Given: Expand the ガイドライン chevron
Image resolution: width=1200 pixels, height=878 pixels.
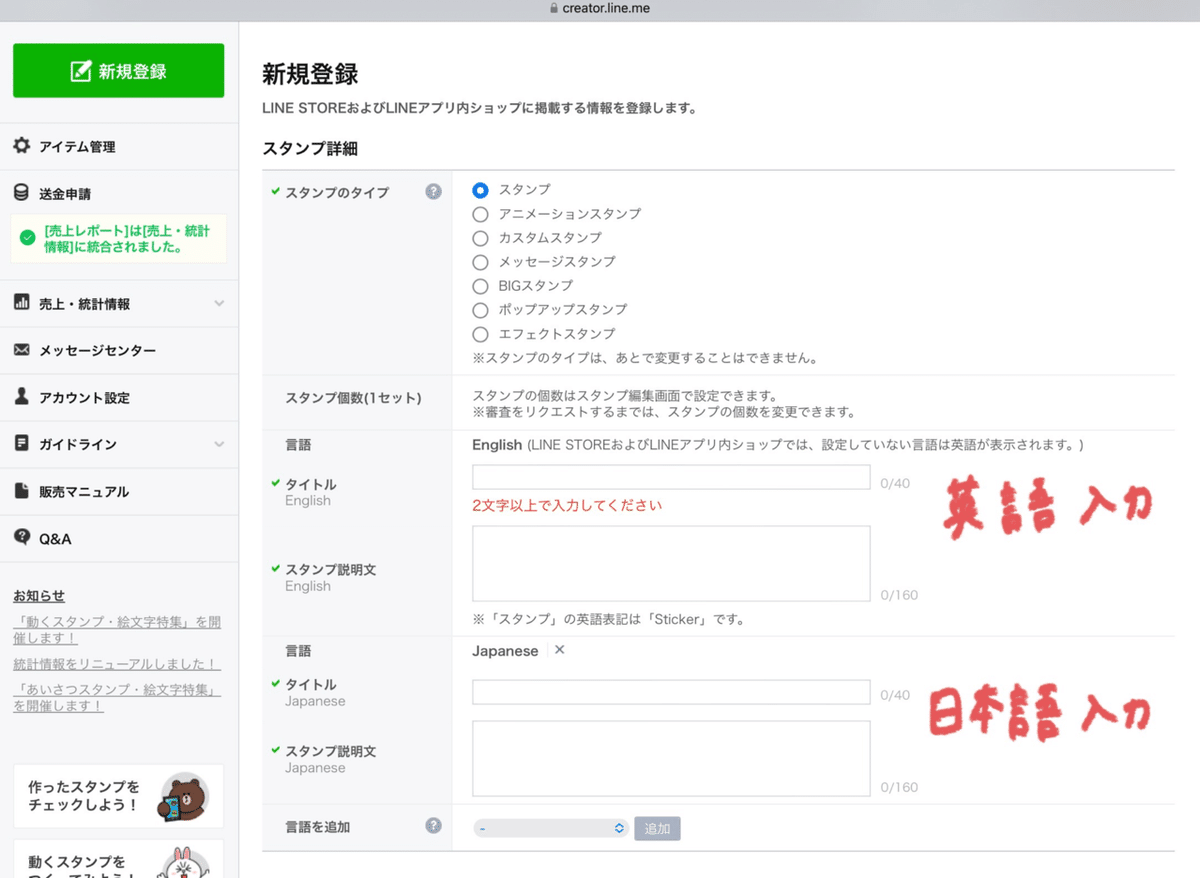Looking at the screenshot, I should (219, 444).
